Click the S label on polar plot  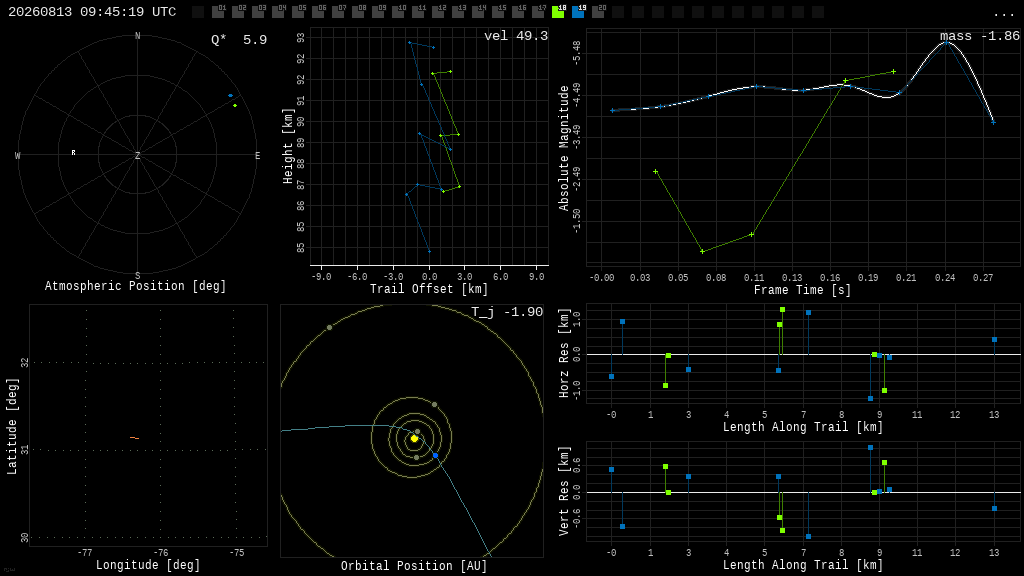coord(137,276)
